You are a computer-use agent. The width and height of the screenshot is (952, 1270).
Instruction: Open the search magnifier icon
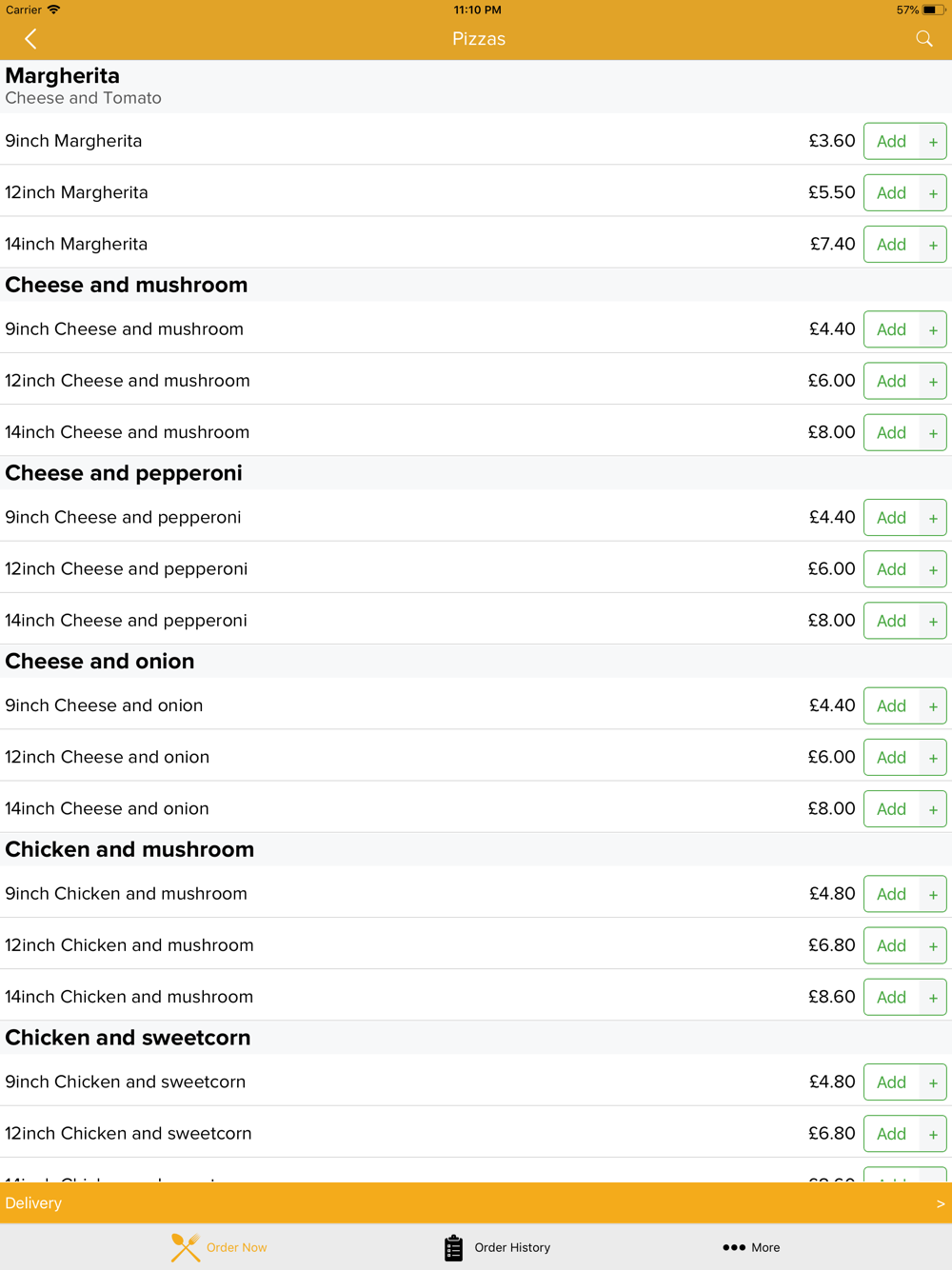click(924, 39)
